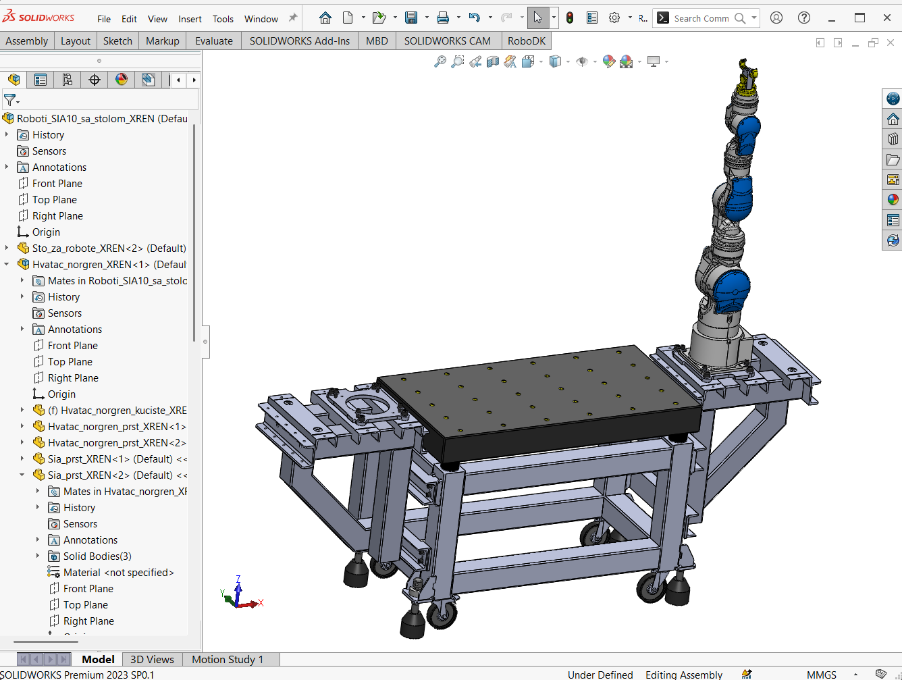Open the Edit menu
The width and height of the screenshot is (902, 680).
(129, 19)
